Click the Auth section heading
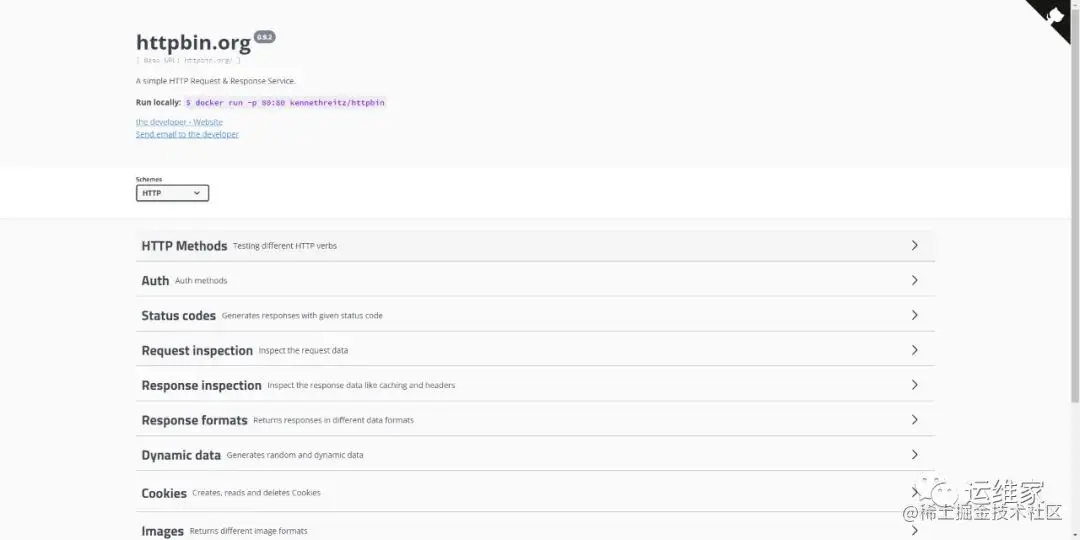1080x540 pixels. [x=155, y=280]
